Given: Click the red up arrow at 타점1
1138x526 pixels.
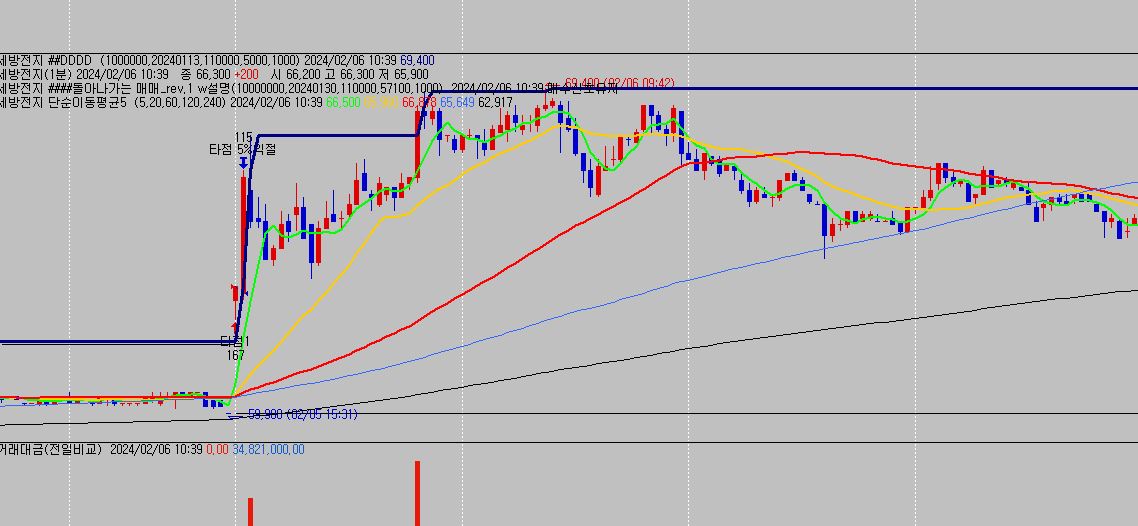Looking at the screenshot, I should (235, 326).
